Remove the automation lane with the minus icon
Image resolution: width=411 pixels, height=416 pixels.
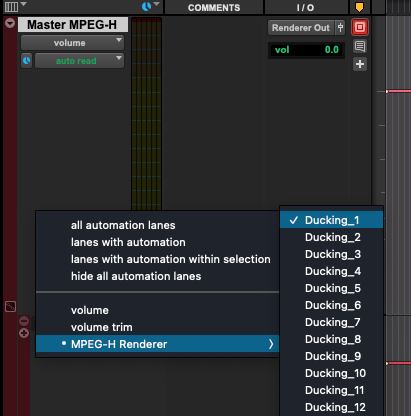(x=24, y=321)
